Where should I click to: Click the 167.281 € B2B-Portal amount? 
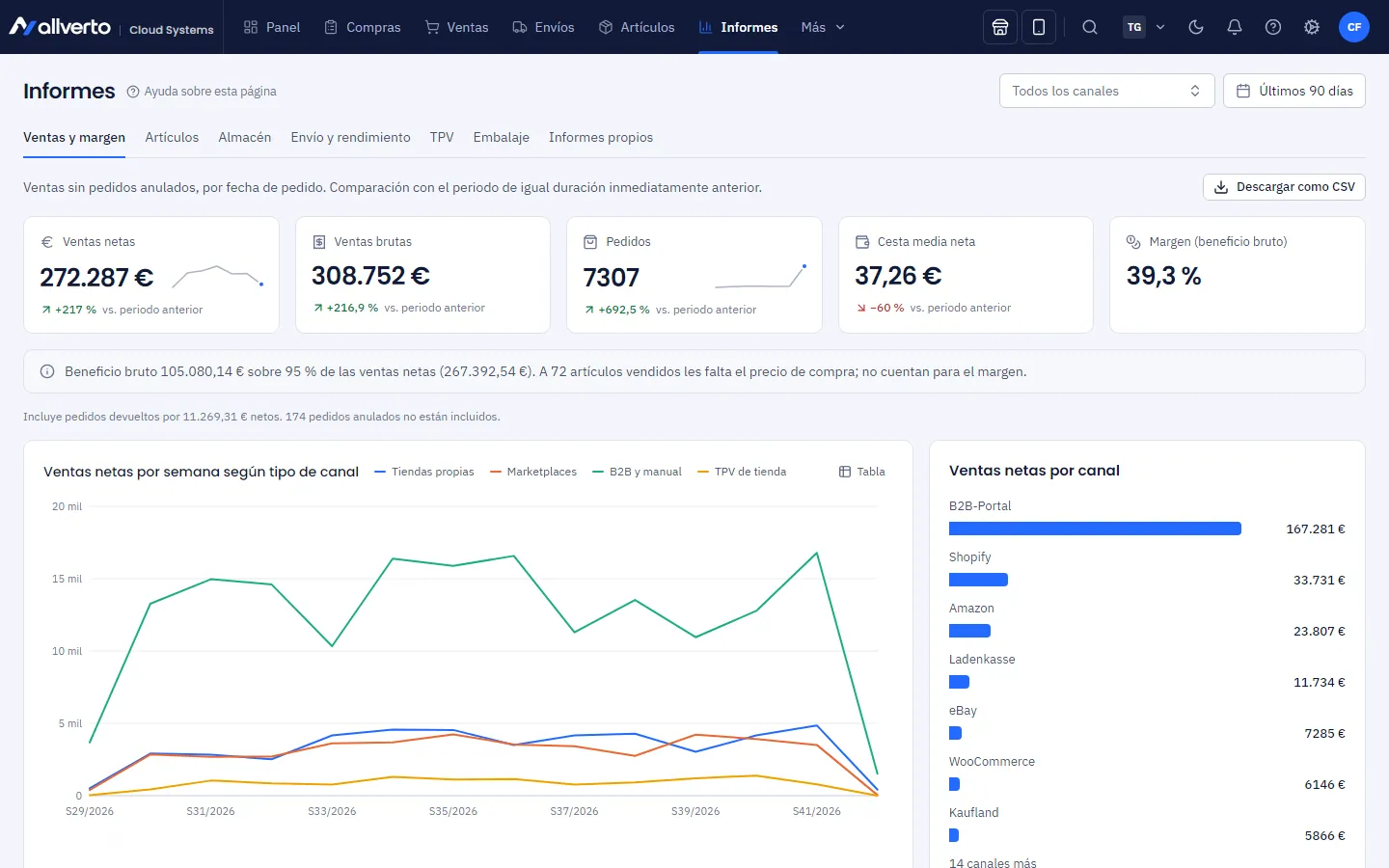click(x=1316, y=529)
